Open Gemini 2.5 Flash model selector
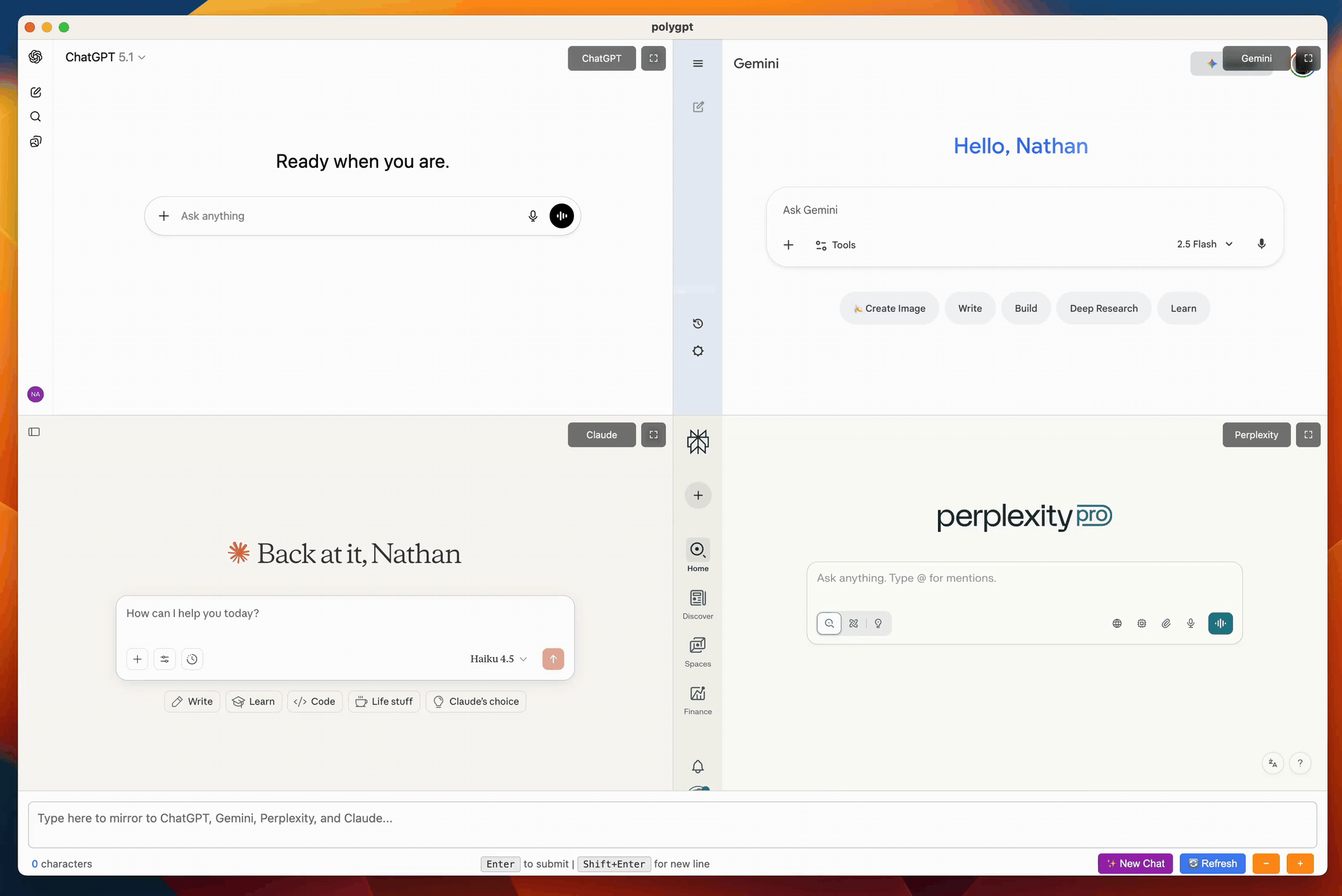Image resolution: width=1342 pixels, height=896 pixels. [1204, 244]
